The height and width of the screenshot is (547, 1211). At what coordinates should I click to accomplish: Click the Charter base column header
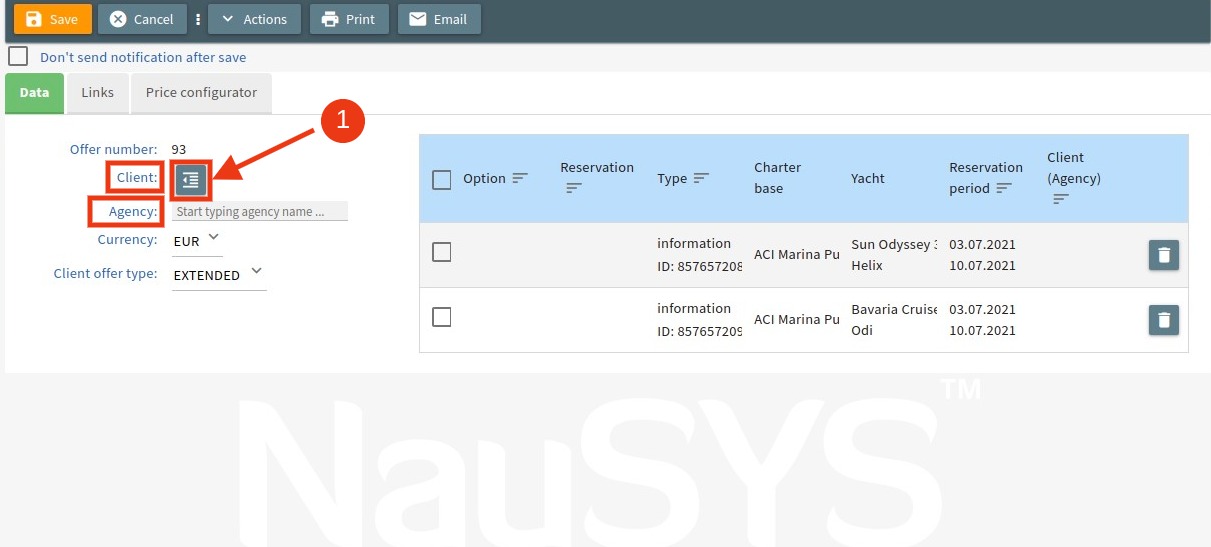pyautogui.click(x=778, y=178)
